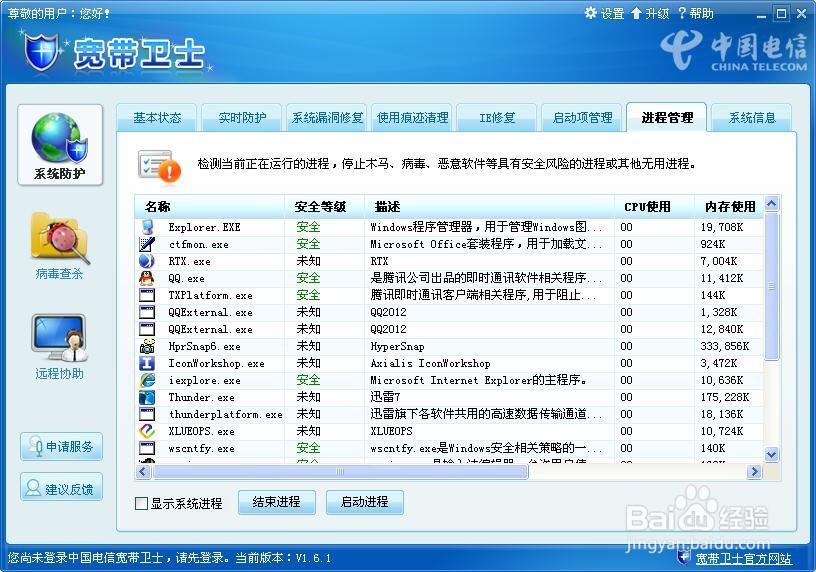Click the Axialis IconWorkshop description

point(430,363)
